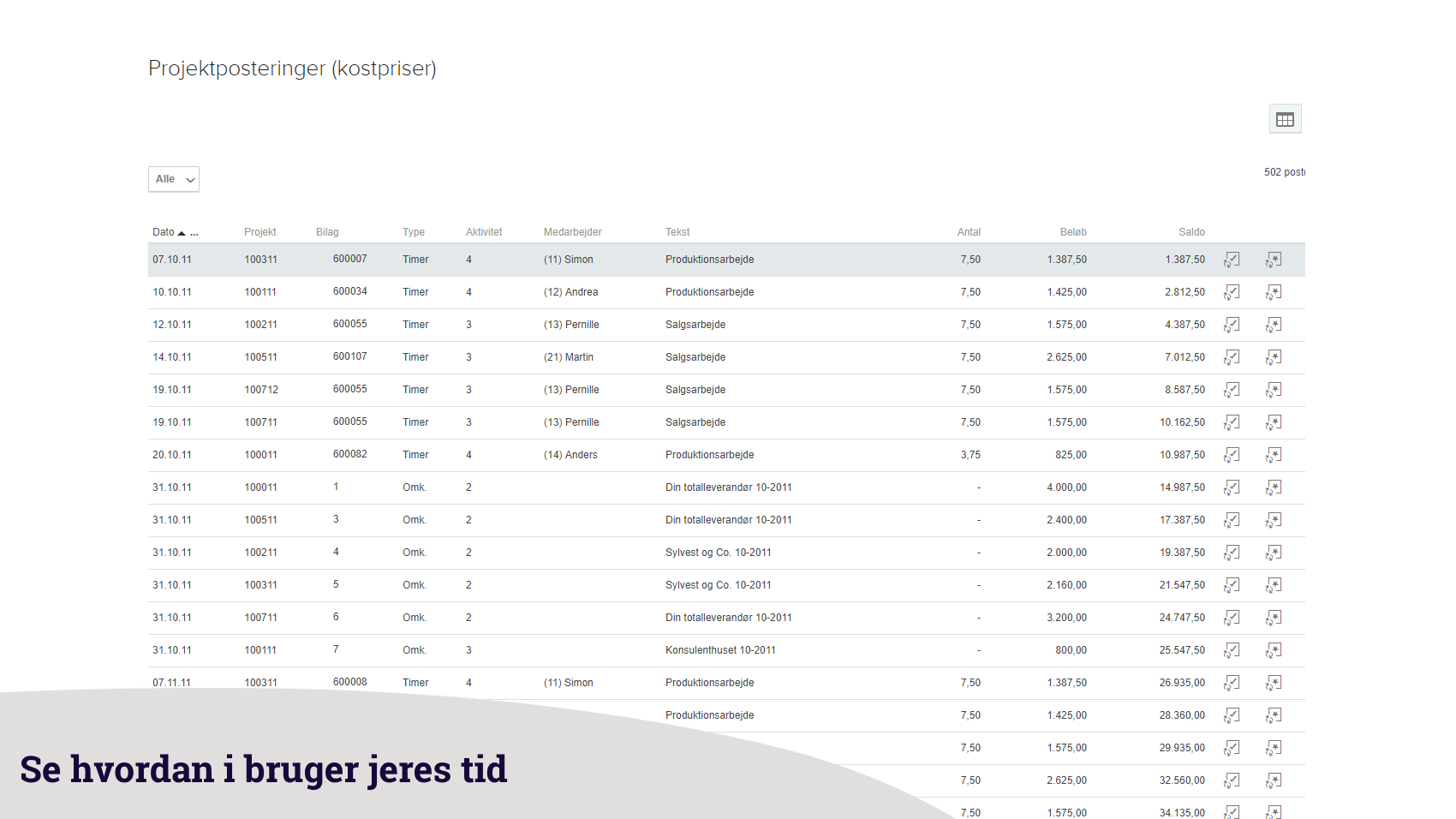The image size is (1456, 819).
Task: Click the checkmark icon on the Andrea 600034 row
Action: 1232,292
